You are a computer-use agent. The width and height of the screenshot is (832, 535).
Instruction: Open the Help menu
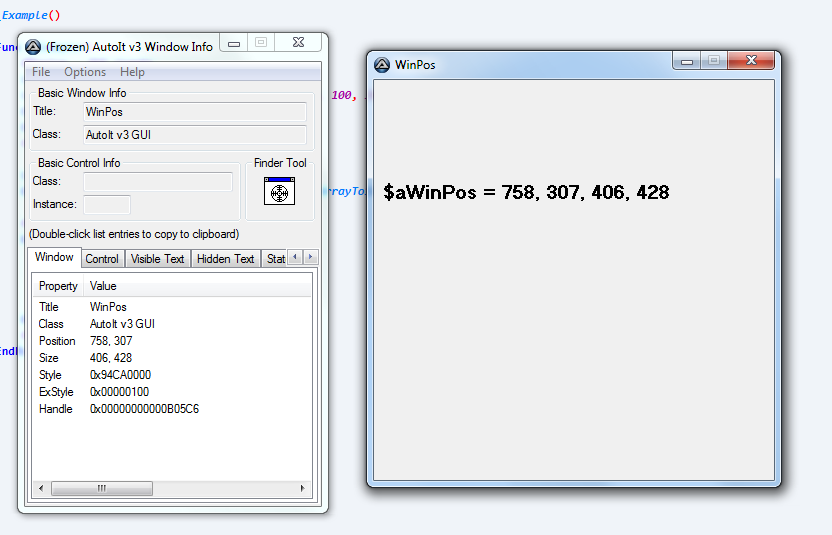132,72
